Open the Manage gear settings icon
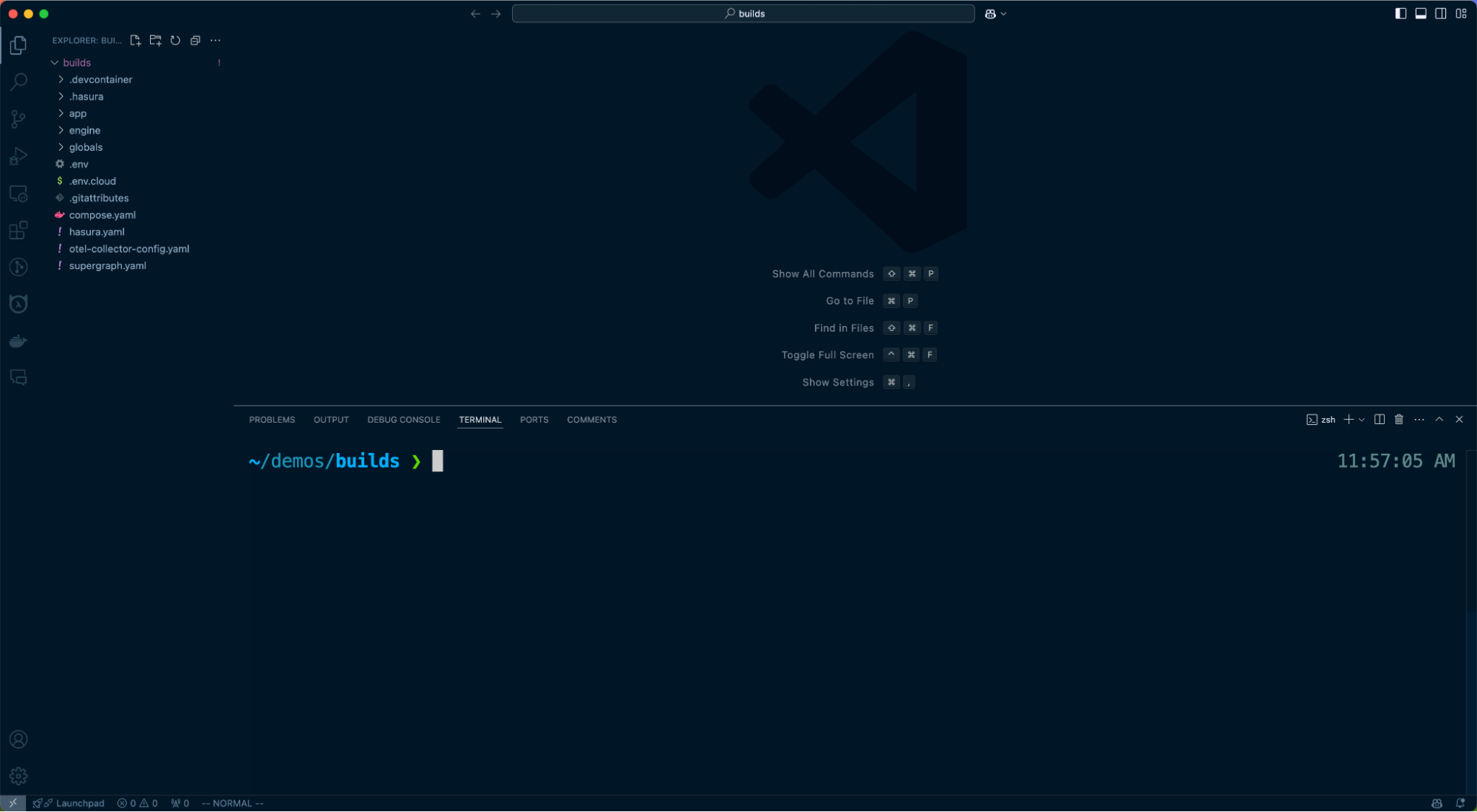Screen dimensions: 1477x812 (x=18, y=777)
